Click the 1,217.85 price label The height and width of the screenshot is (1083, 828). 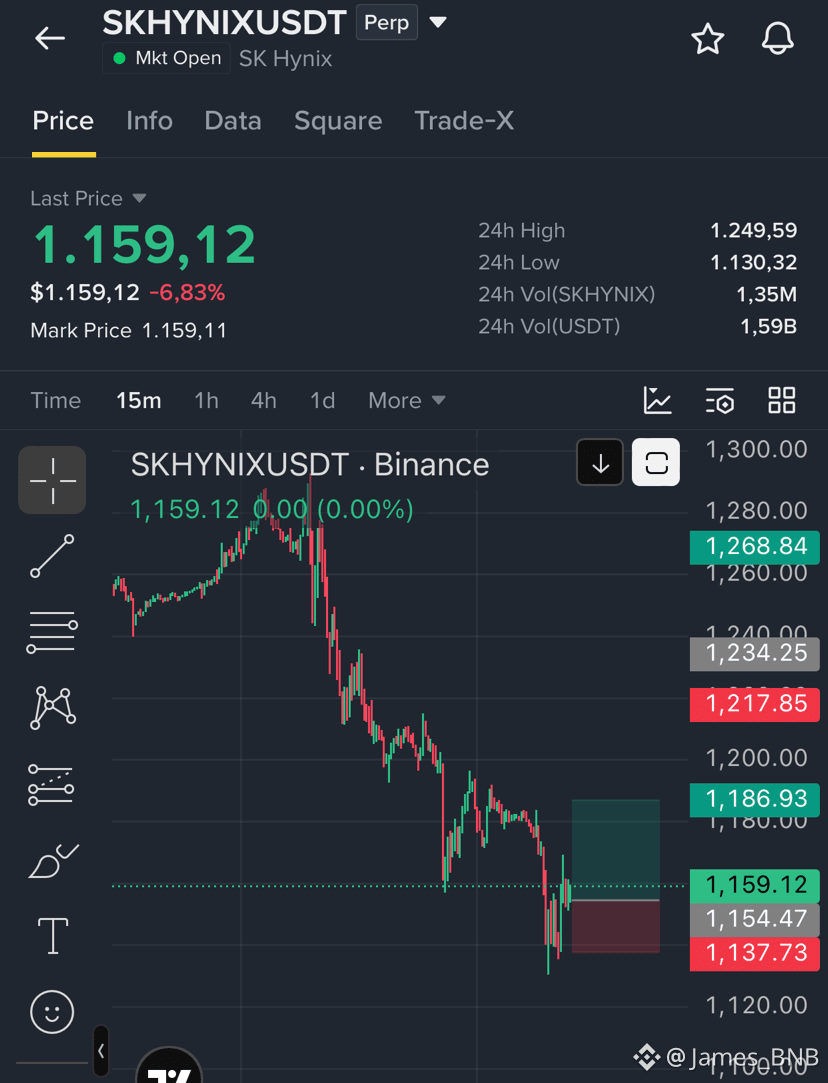(x=755, y=704)
